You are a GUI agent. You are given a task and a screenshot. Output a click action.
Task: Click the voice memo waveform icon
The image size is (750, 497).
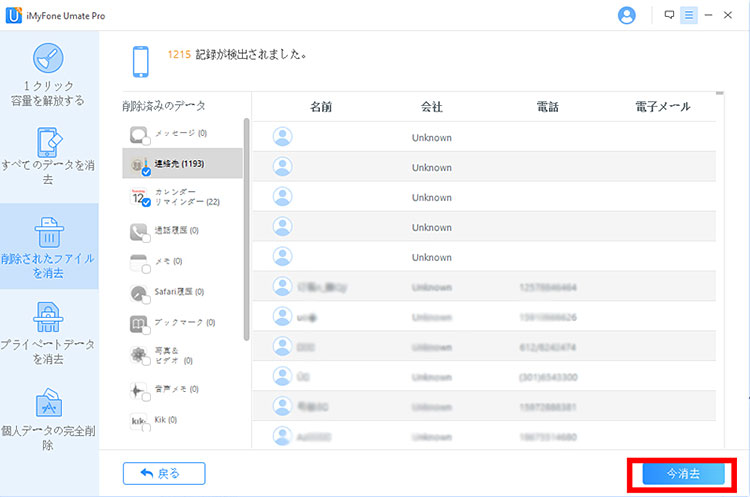click(138, 390)
